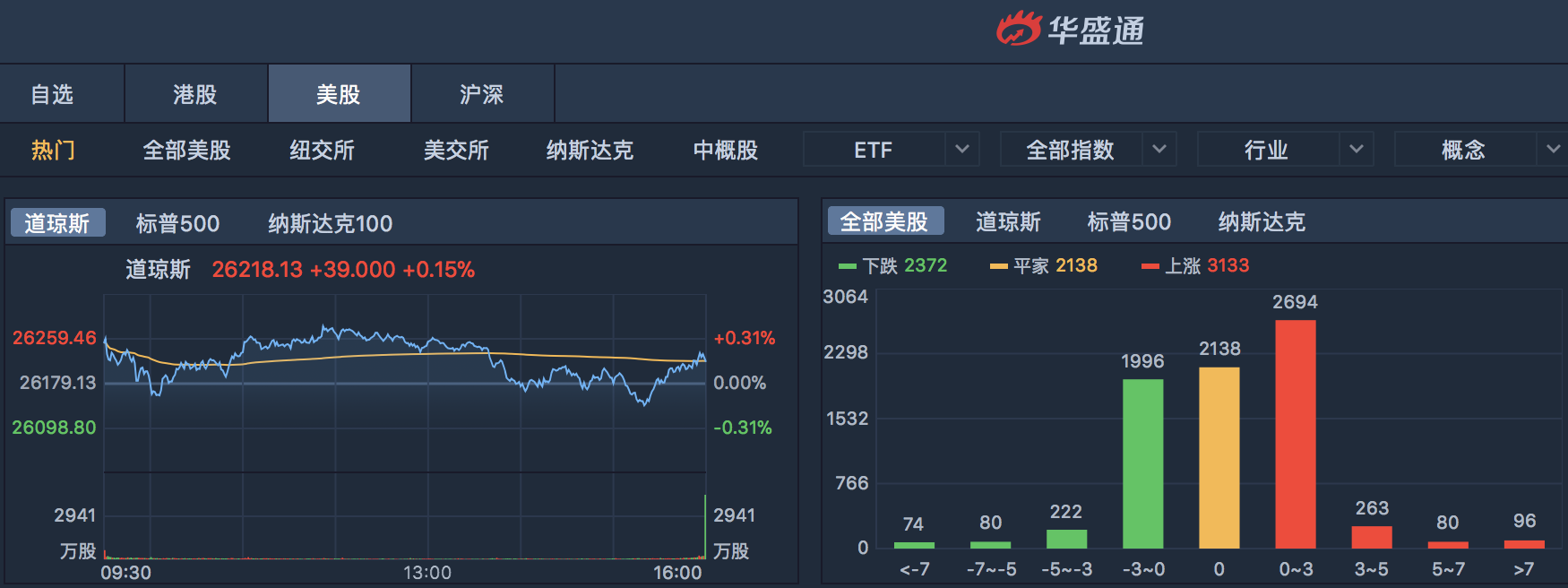
Task: Show 纳斯达克 distribution in right panel
Action: pos(1262,222)
